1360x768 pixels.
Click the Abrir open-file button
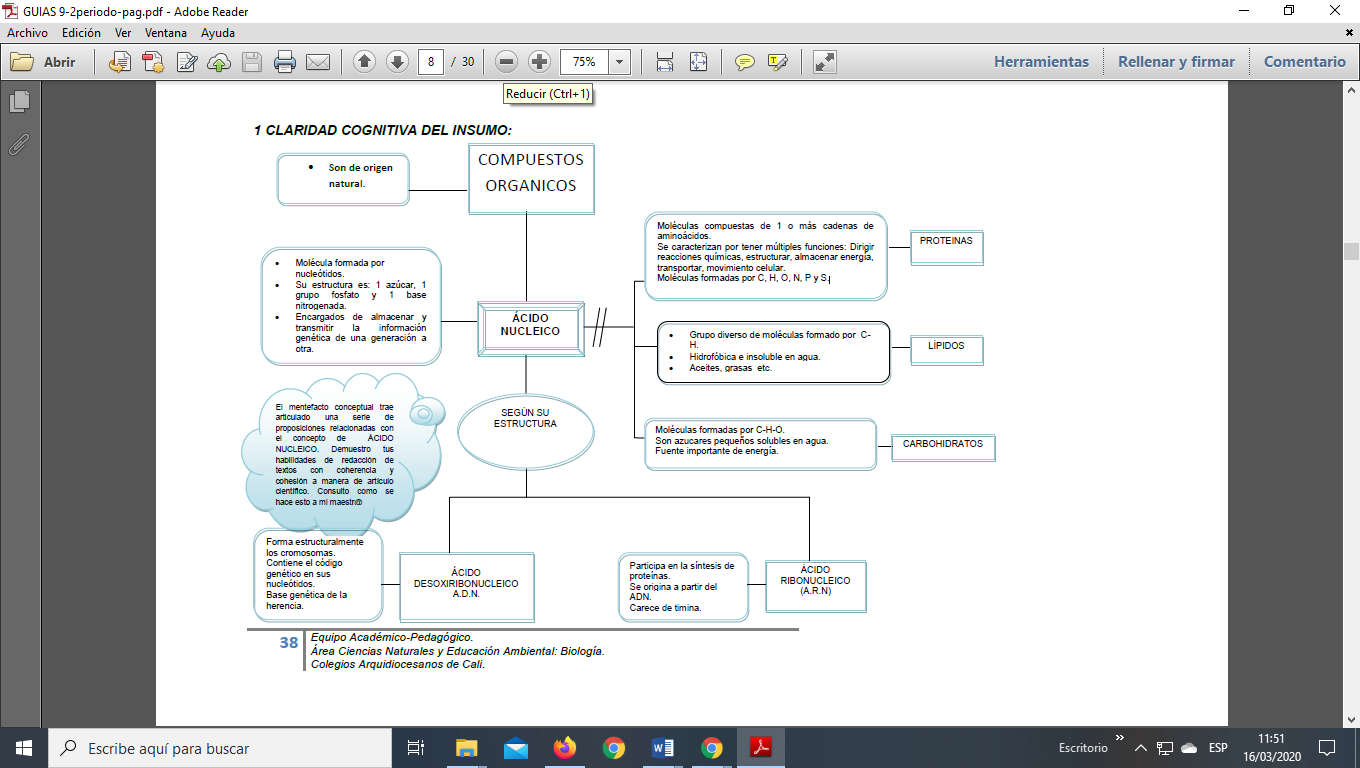pyautogui.click(x=43, y=62)
